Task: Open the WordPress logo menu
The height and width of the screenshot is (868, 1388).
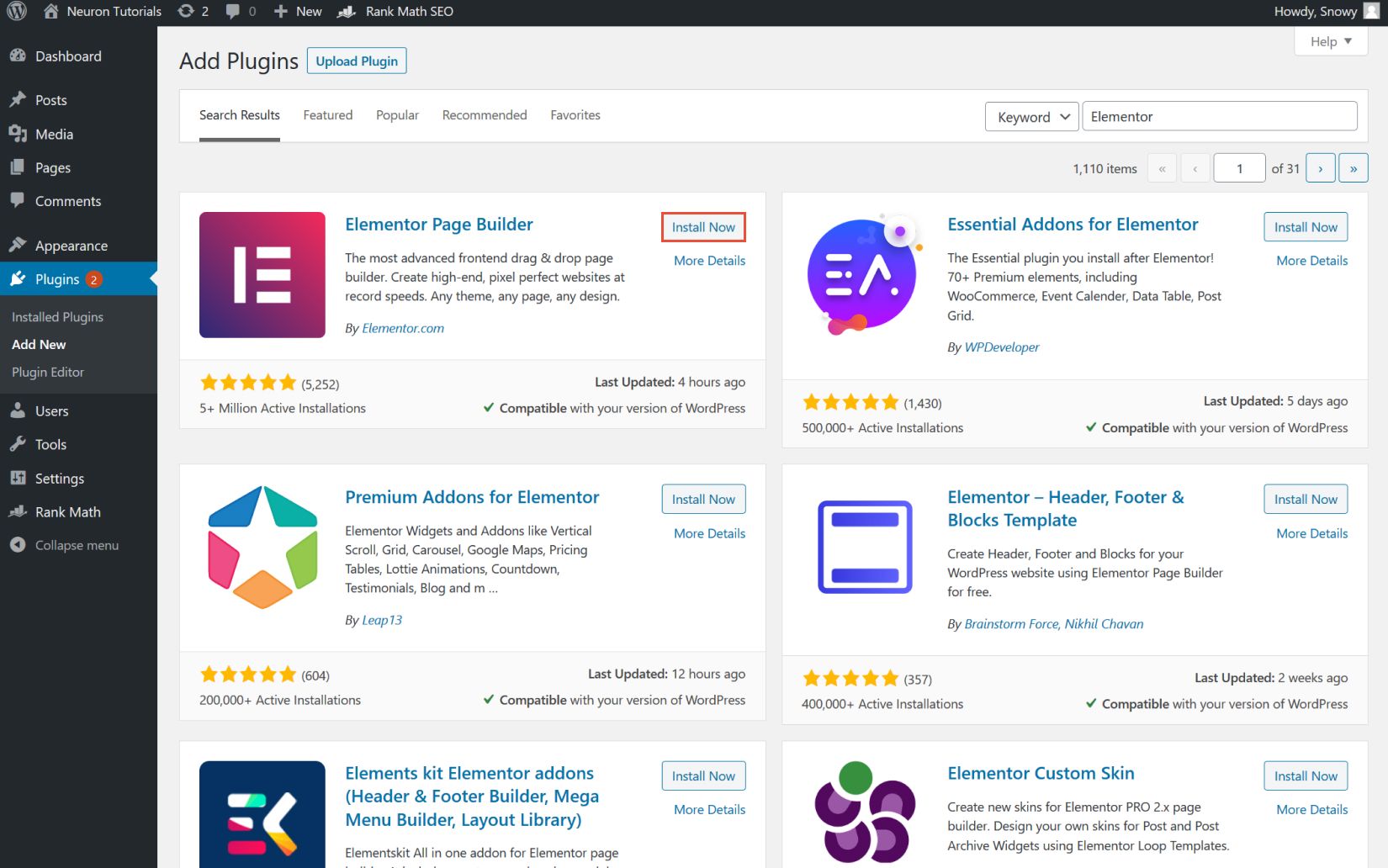Action: 15,11
